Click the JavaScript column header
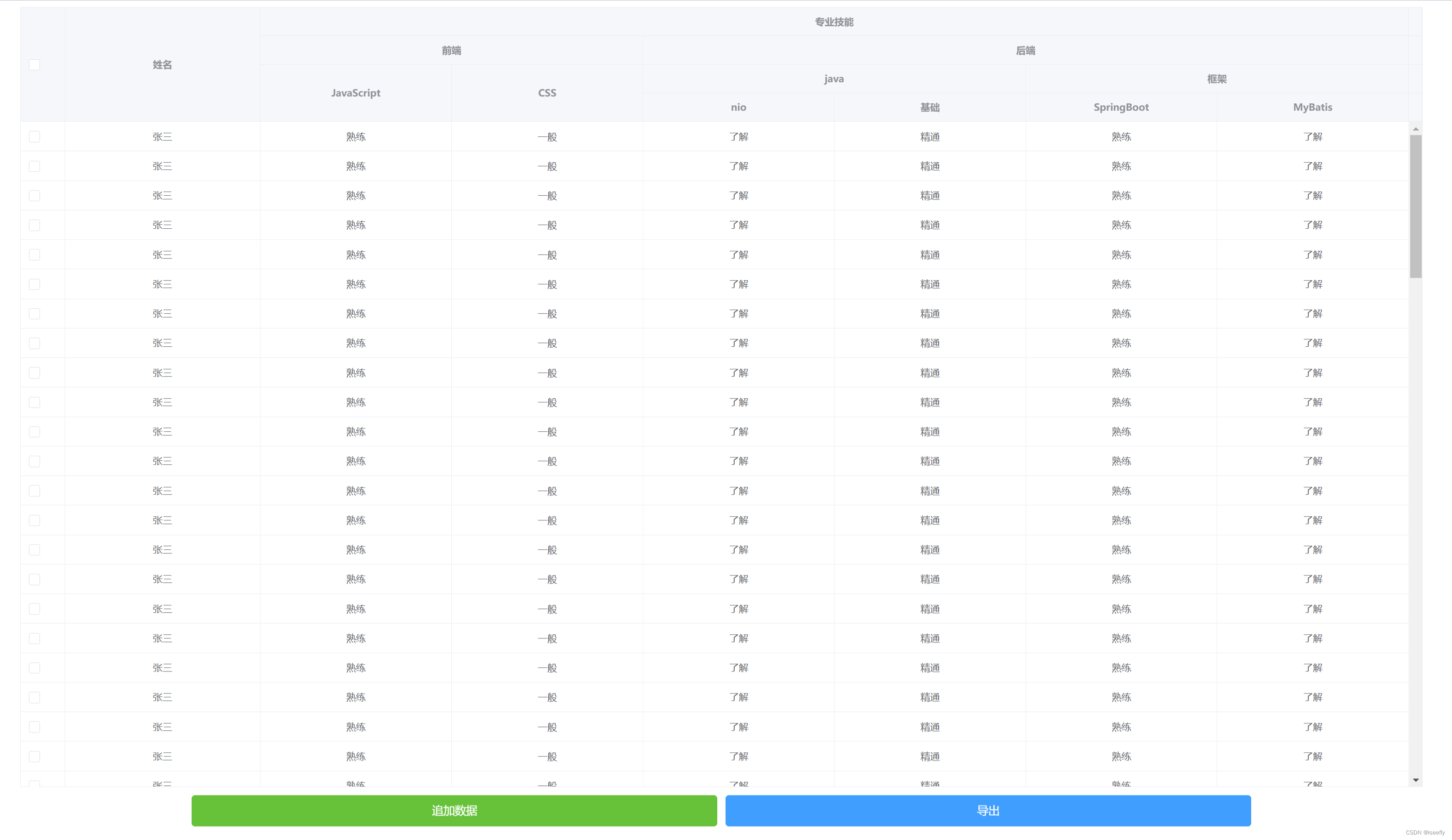 coord(356,93)
